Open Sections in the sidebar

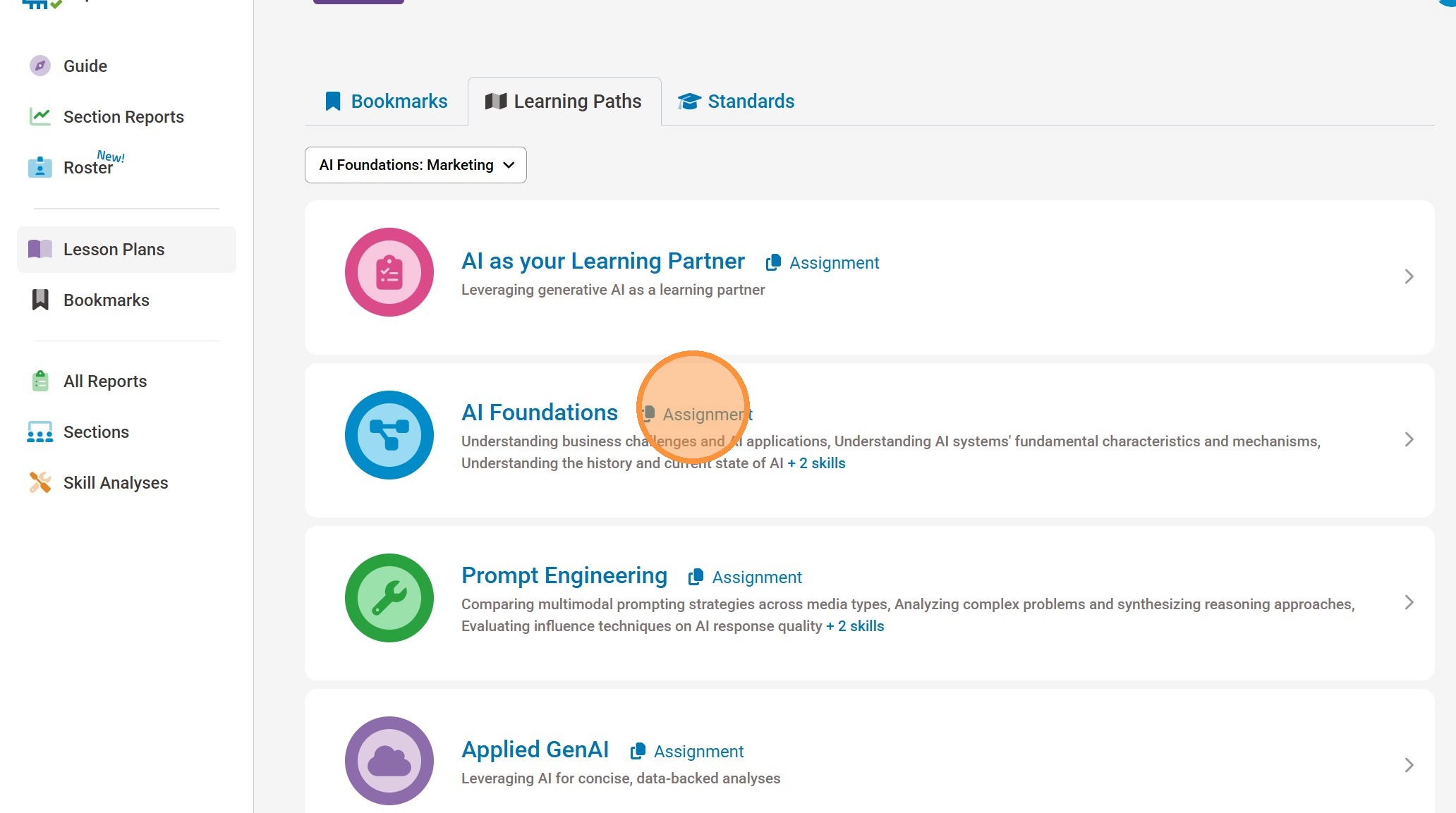pyautogui.click(x=96, y=432)
